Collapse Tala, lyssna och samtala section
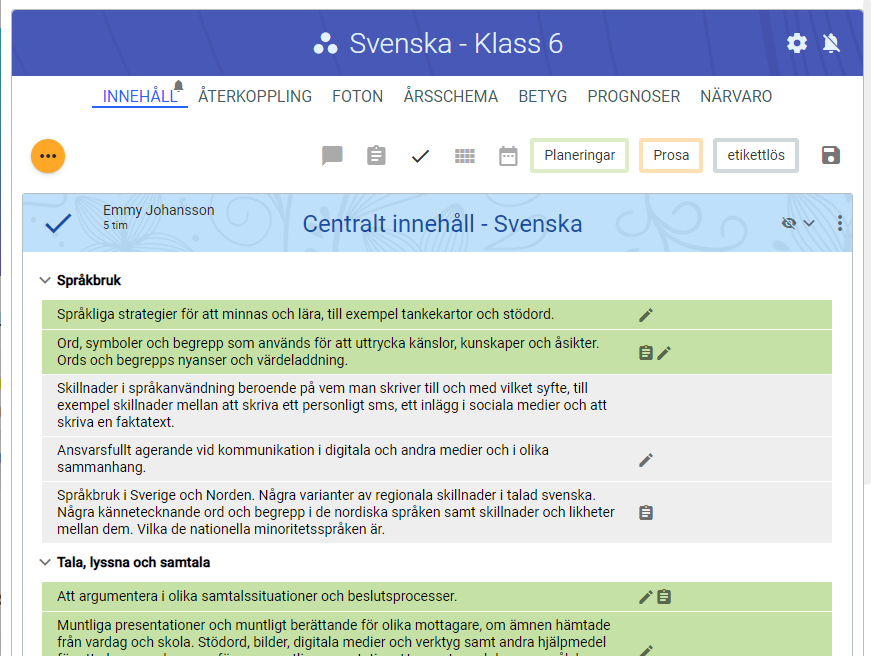Image resolution: width=874 pixels, height=656 pixels. pyautogui.click(x=45, y=563)
